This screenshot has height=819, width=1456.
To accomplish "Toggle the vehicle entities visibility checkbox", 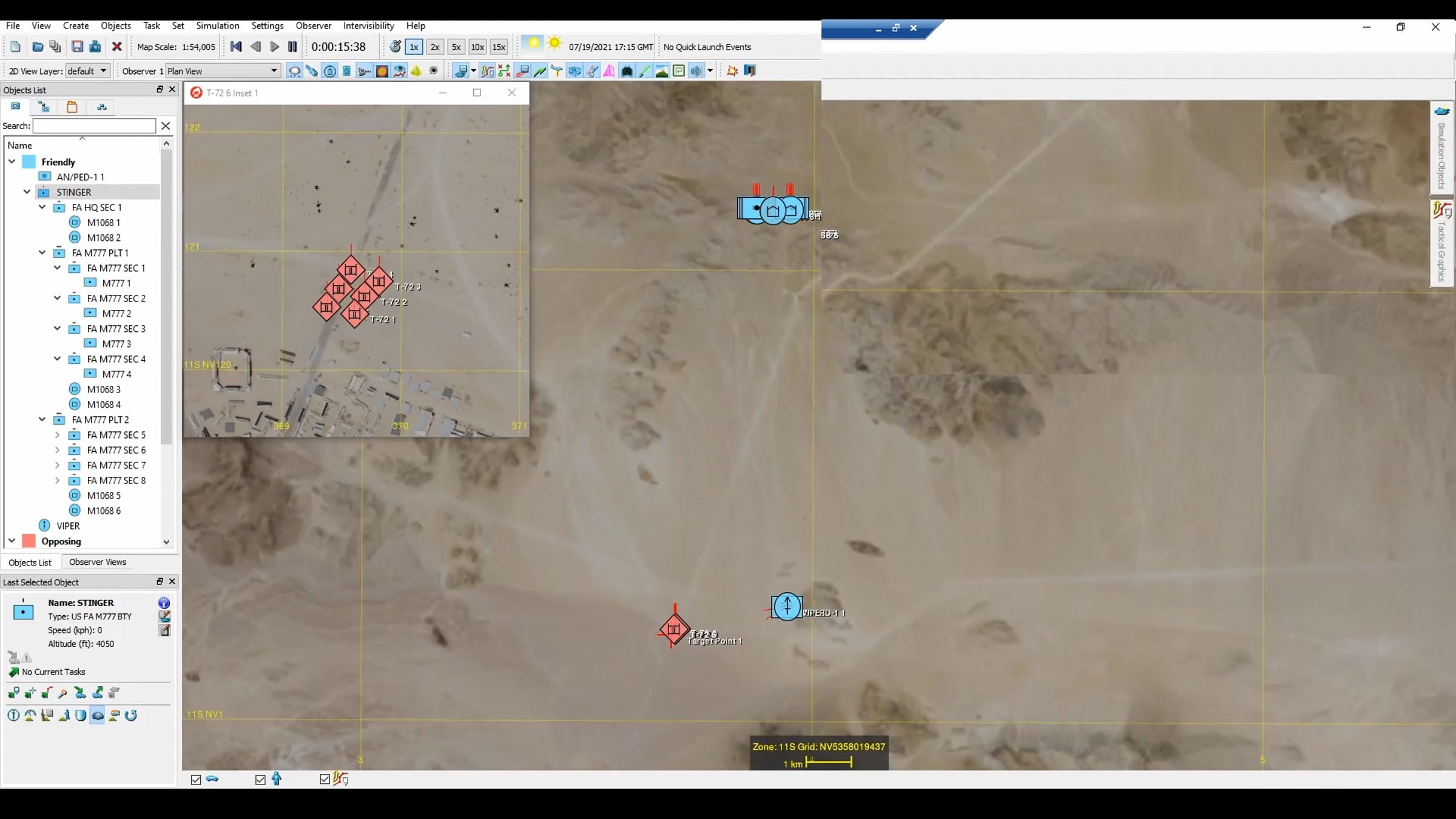I will (196, 780).
